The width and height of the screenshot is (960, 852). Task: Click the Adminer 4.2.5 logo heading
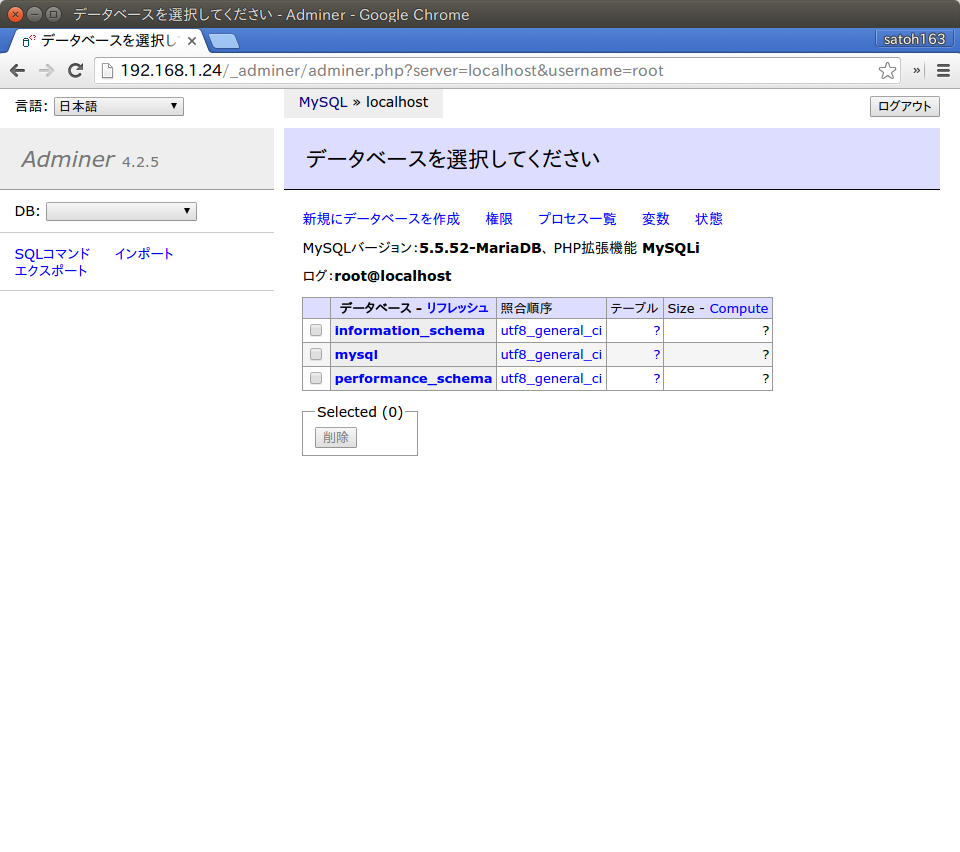[90, 159]
